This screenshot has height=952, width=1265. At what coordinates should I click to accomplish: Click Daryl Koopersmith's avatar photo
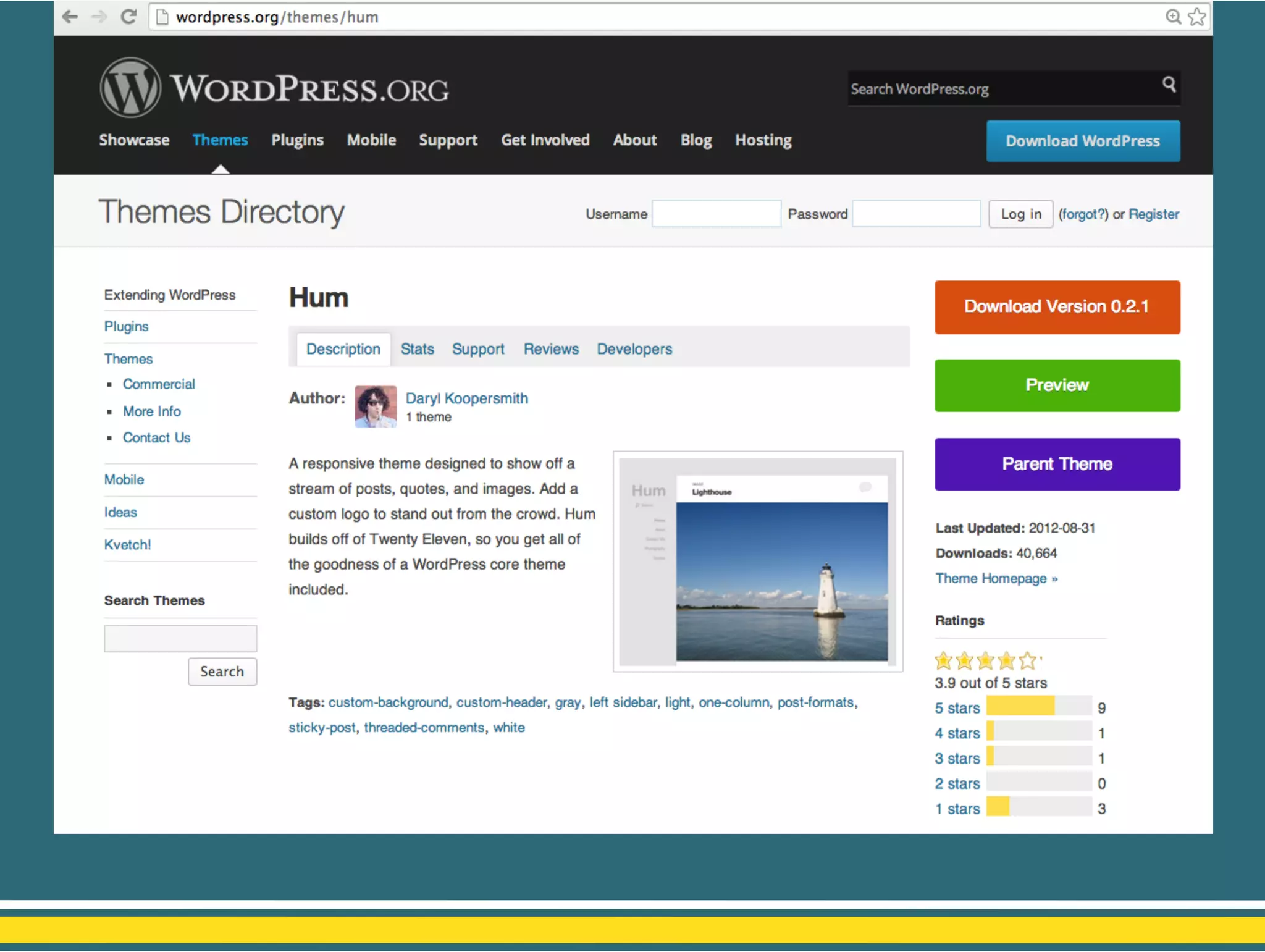[376, 406]
